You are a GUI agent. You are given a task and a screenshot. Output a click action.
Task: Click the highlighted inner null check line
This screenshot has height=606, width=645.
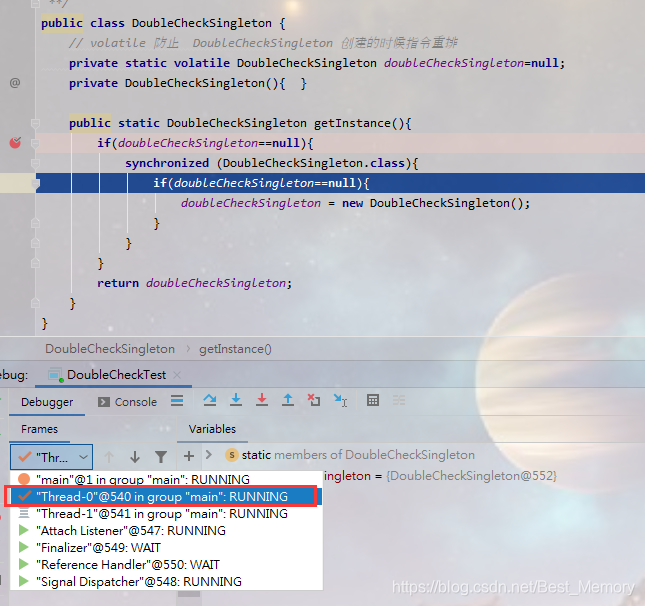[x=340, y=183]
